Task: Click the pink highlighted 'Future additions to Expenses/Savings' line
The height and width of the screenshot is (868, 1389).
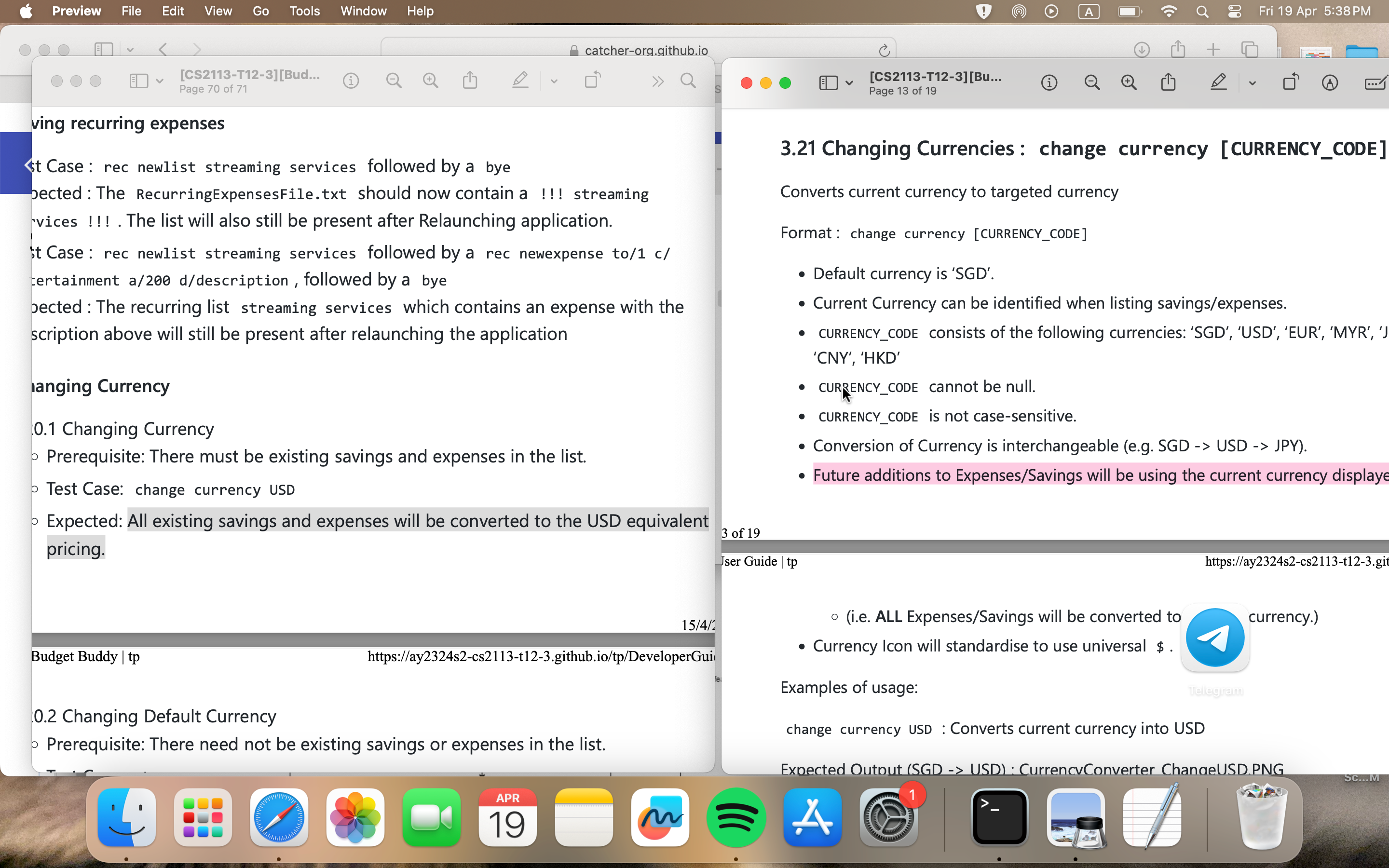Action: tap(1101, 475)
